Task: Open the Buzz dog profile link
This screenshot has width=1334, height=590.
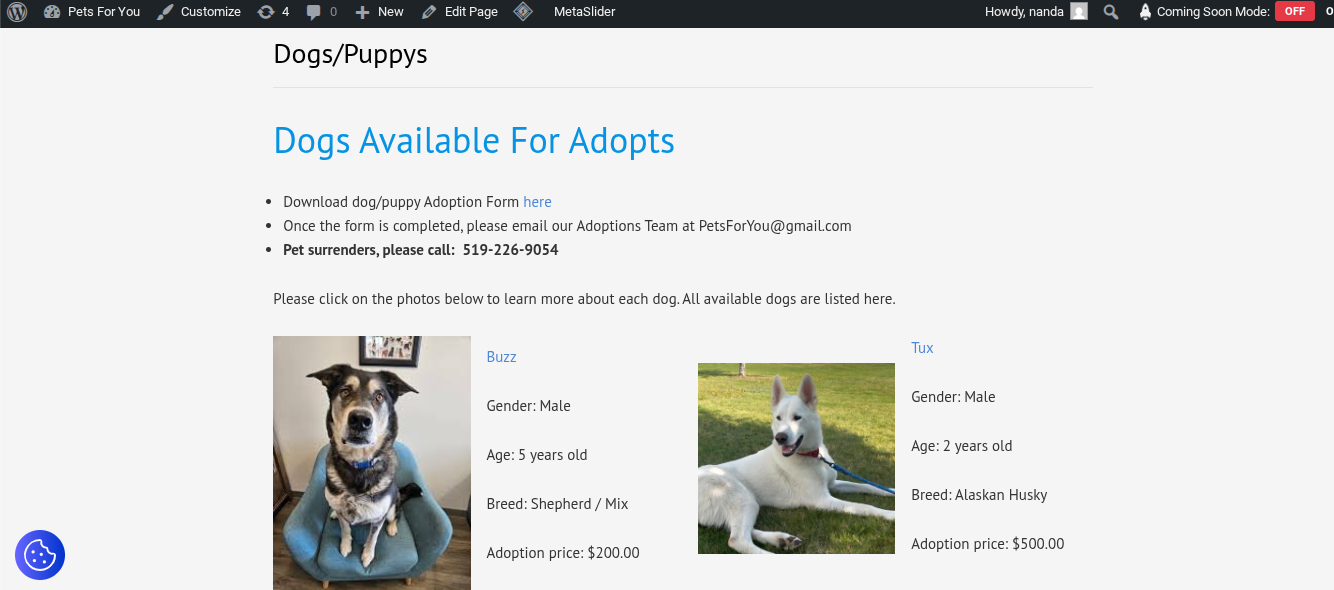Action: click(501, 357)
